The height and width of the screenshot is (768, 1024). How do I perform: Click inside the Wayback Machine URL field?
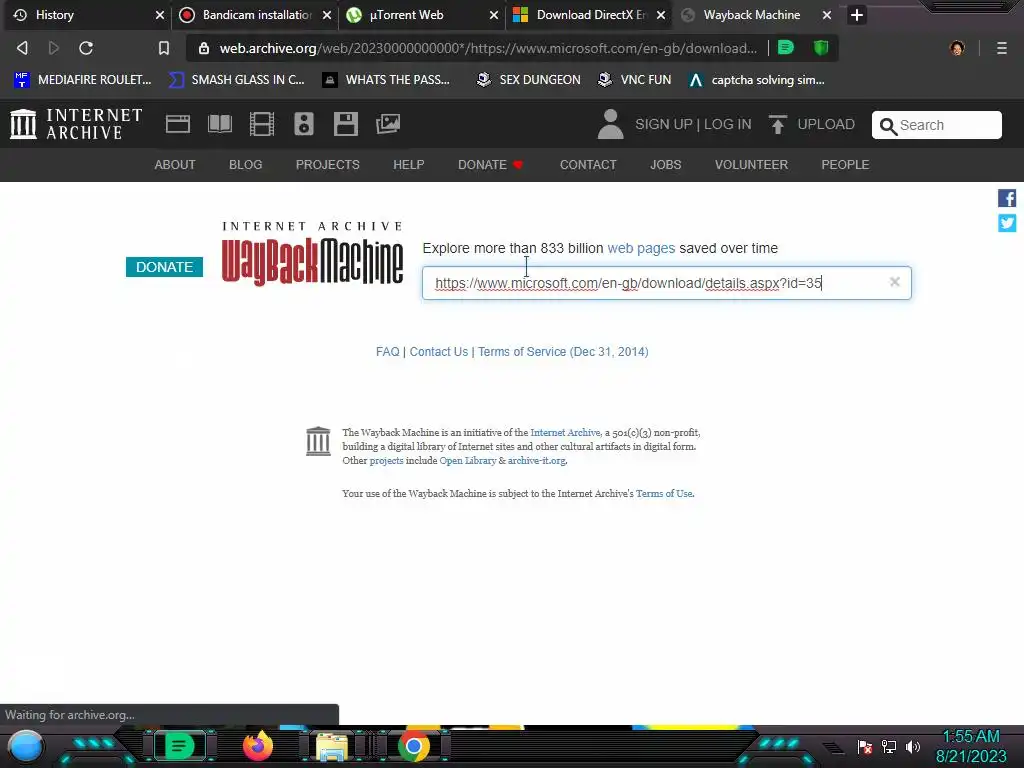point(666,283)
